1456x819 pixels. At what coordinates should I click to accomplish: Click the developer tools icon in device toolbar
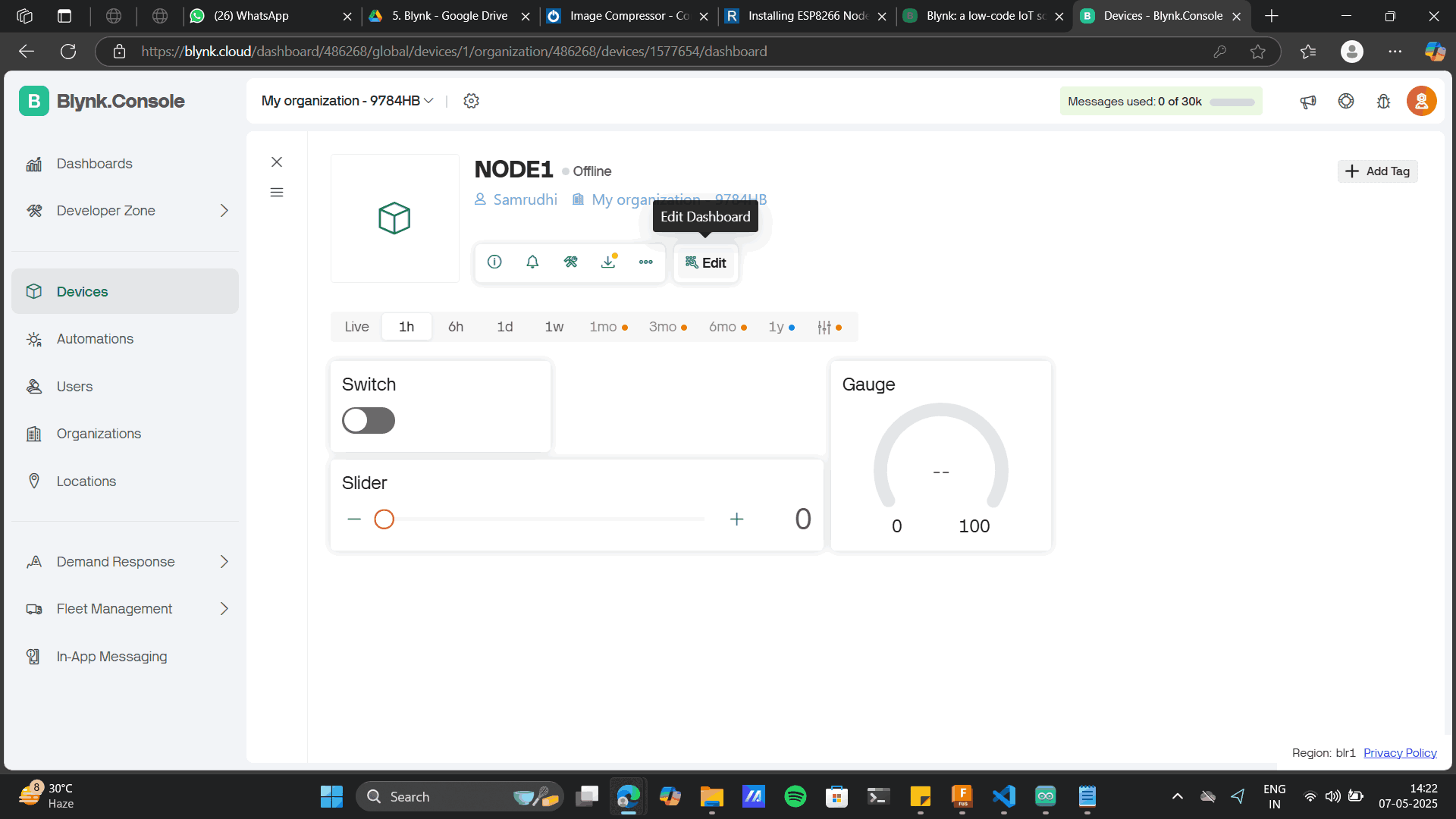pyautogui.click(x=570, y=262)
